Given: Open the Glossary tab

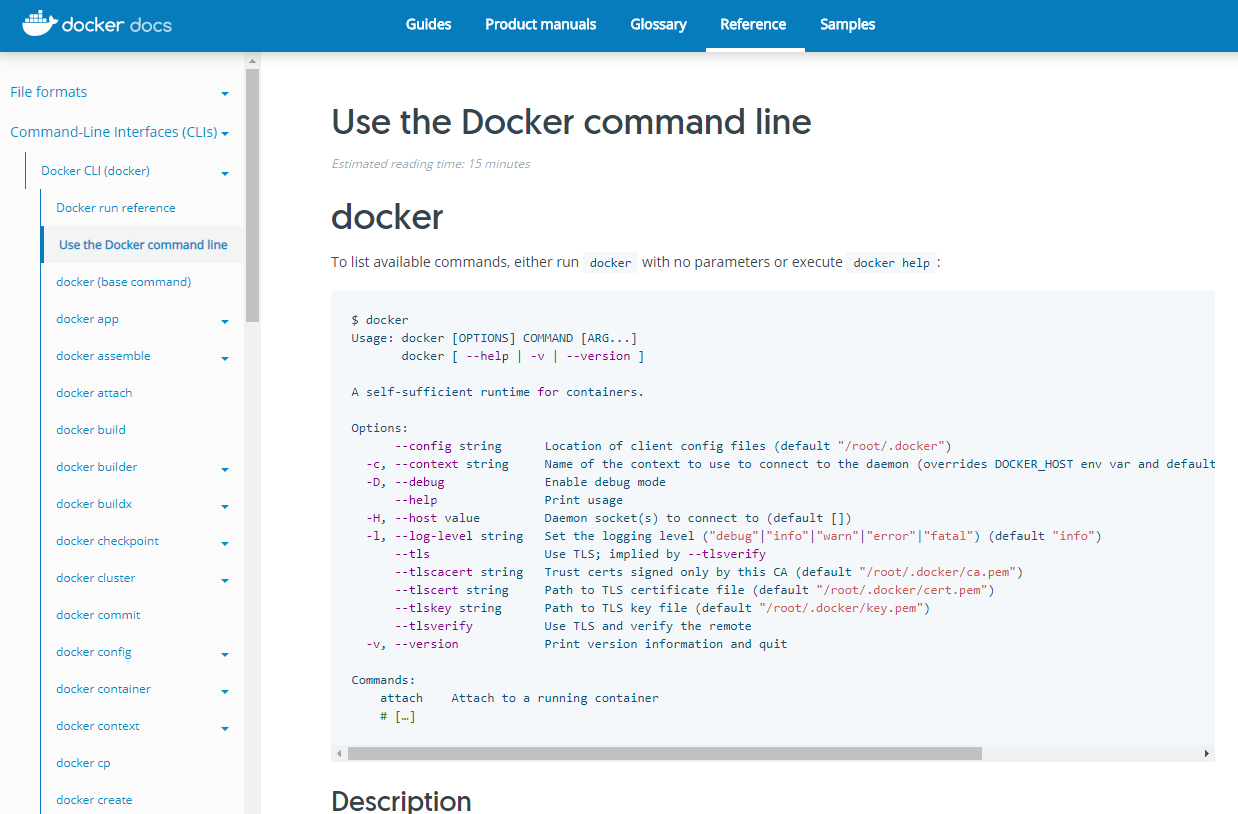Looking at the screenshot, I should 658,24.
